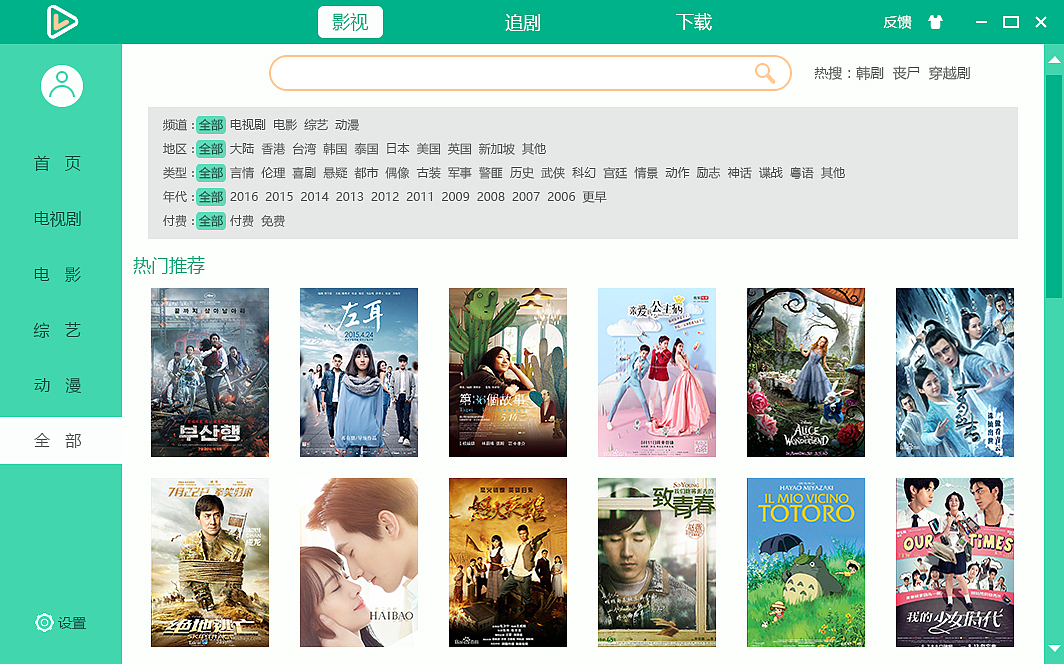Switch to the 影视 tab
The height and width of the screenshot is (664, 1064).
tap(350, 22)
